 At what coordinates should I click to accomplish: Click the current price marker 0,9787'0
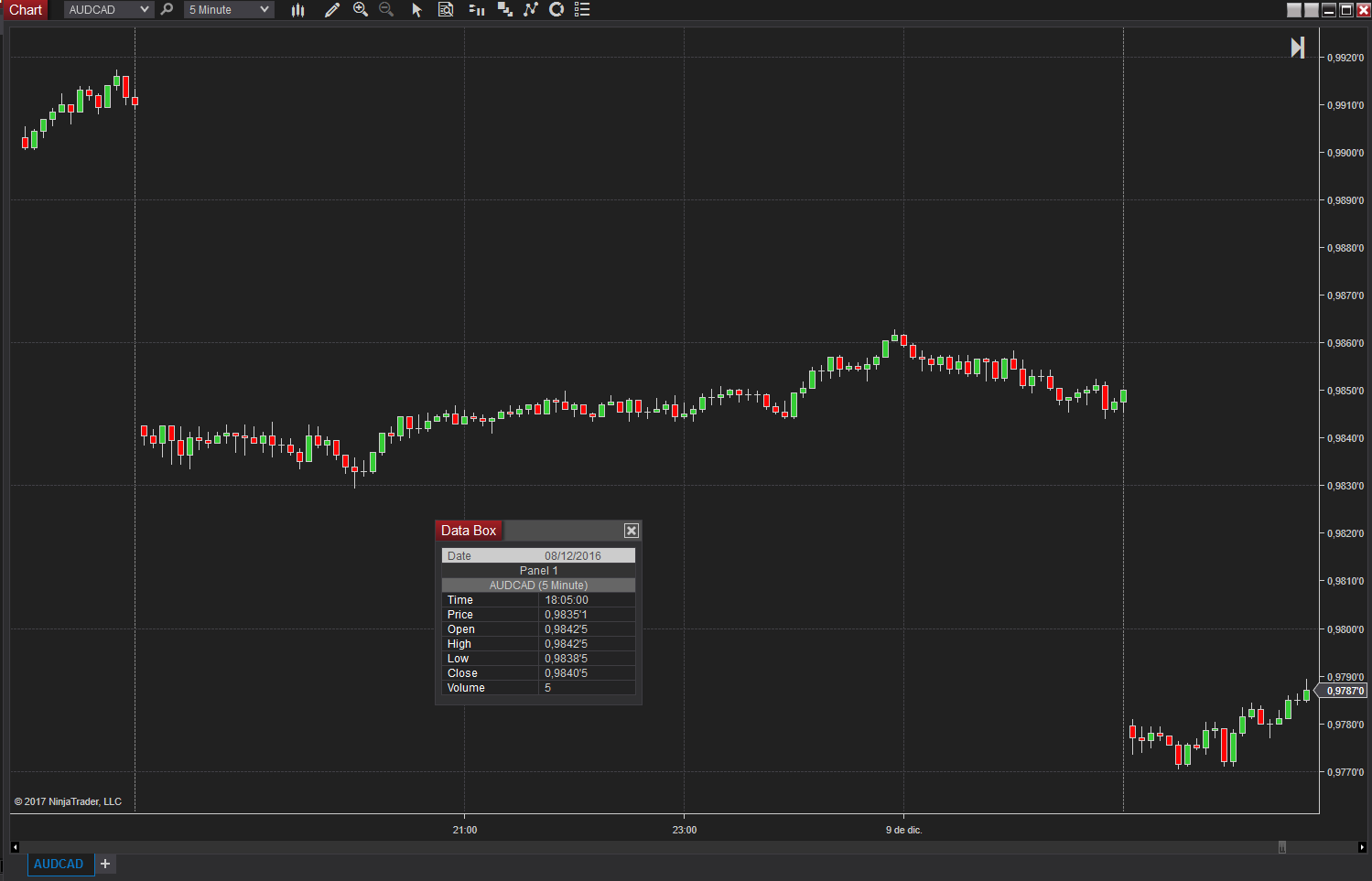(x=1342, y=691)
